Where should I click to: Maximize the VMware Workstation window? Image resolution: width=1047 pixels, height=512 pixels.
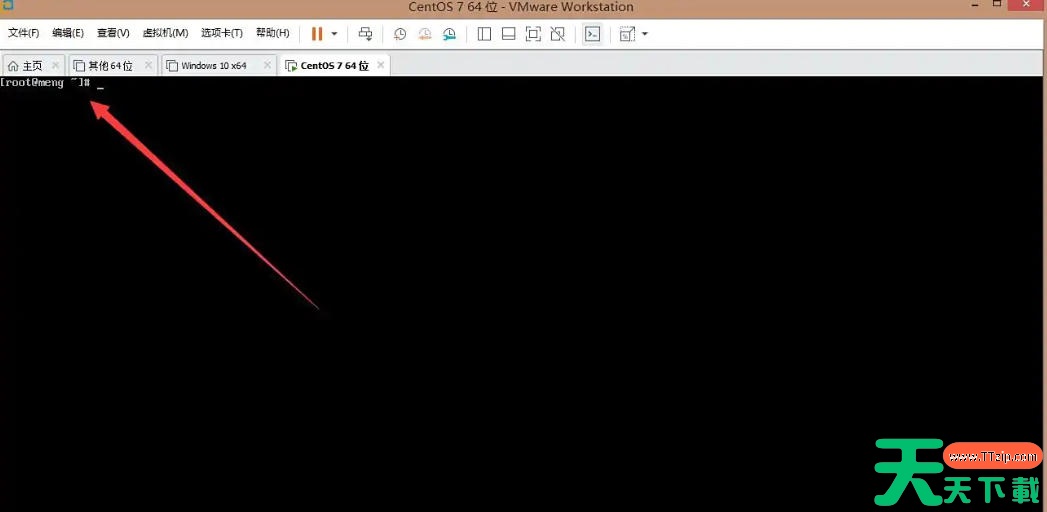point(998,5)
